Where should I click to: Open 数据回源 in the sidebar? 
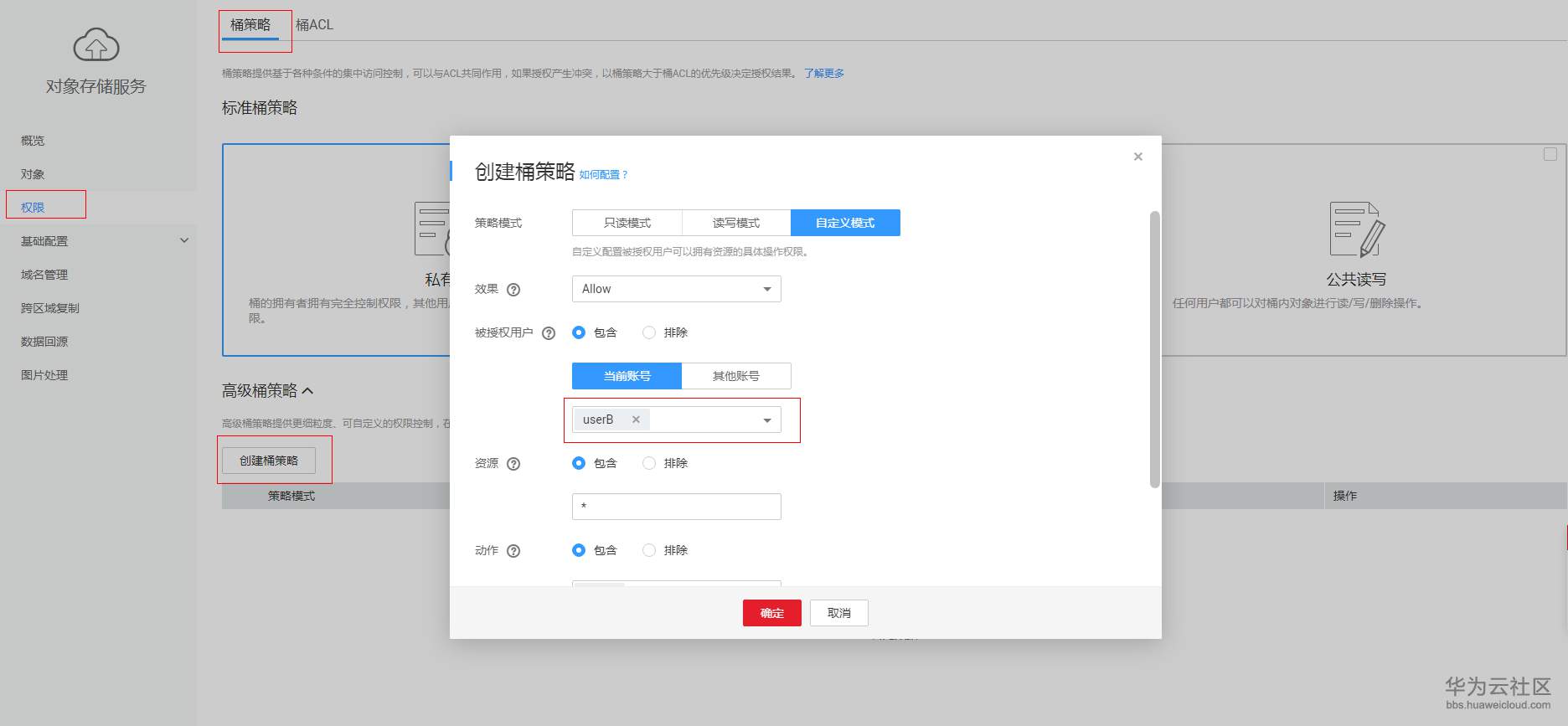44,342
